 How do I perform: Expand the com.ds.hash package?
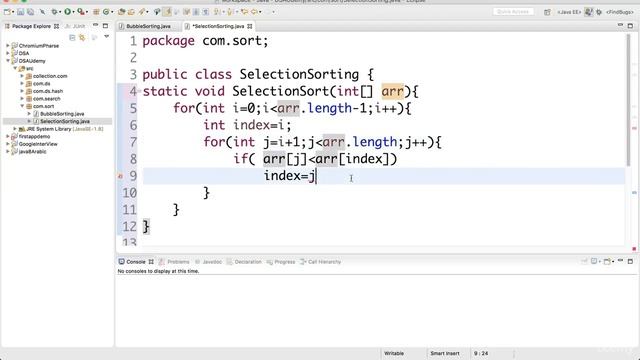point(22,91)
